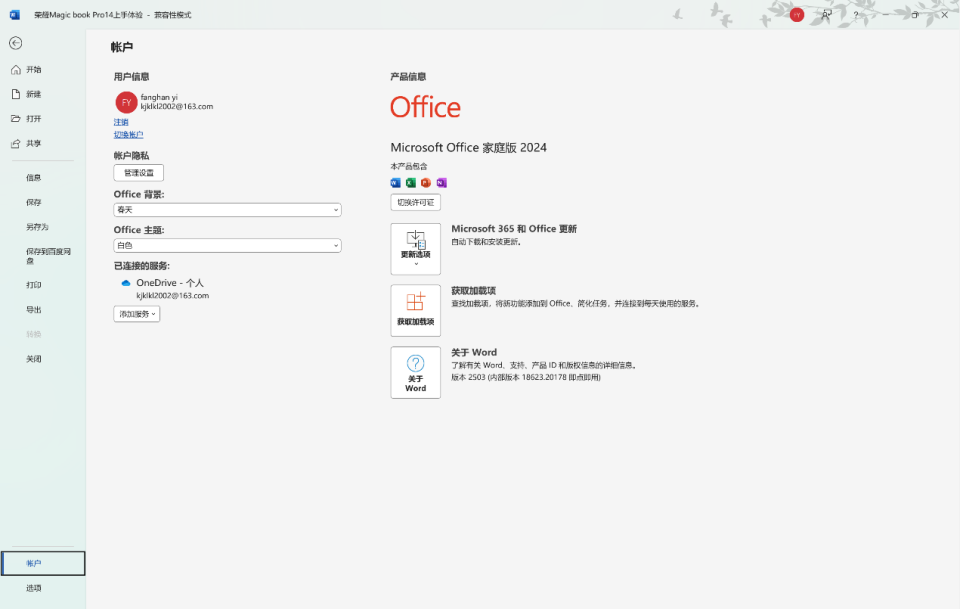Click the help question mark in title bar
960x609 pixels.
pyautogui.click(x=856, y=15)
